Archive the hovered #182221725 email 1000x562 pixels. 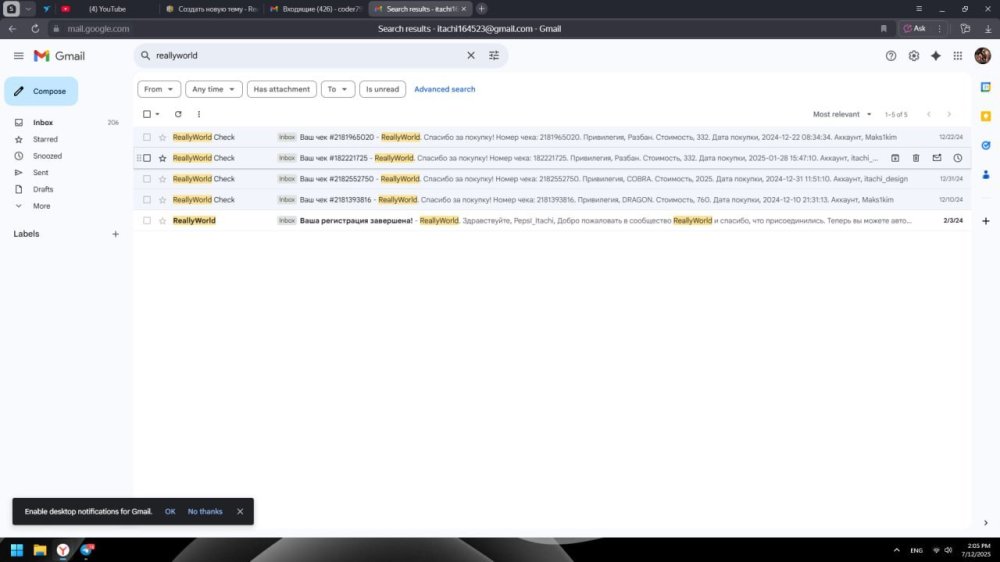[895, 158]
